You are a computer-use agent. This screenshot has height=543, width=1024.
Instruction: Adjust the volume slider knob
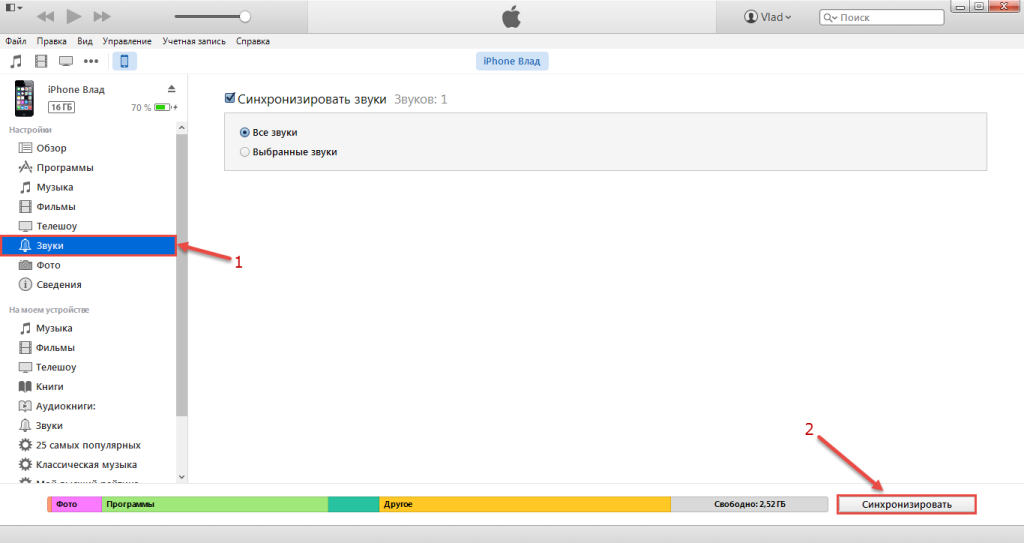(245, 16)
